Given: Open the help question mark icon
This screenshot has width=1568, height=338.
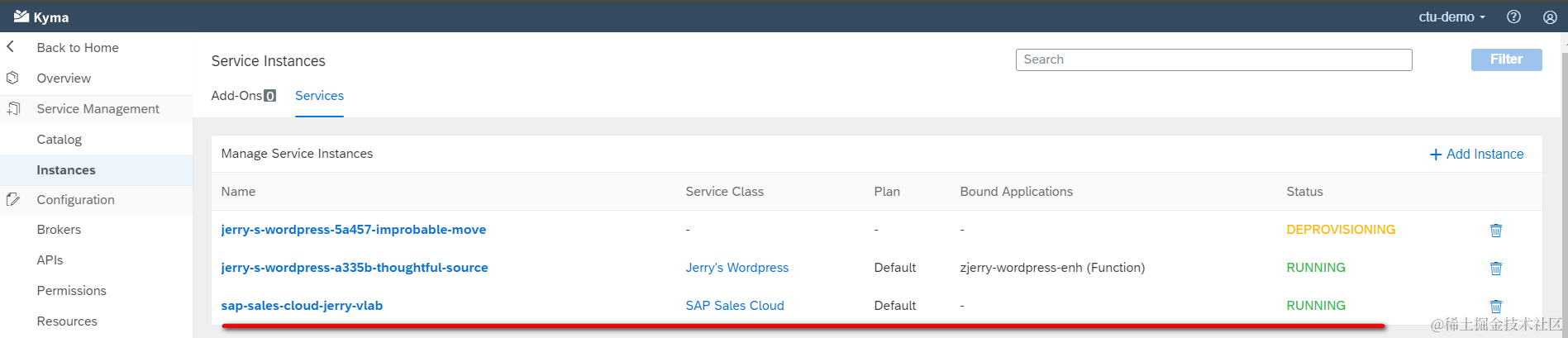Looking at the screenshot, I should (1513, 17).
